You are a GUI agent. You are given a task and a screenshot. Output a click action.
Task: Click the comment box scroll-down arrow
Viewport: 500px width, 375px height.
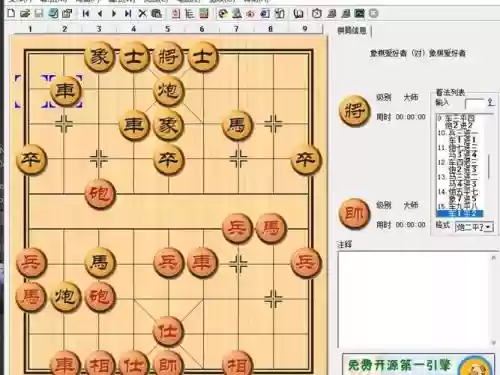[x=494, y=343]
